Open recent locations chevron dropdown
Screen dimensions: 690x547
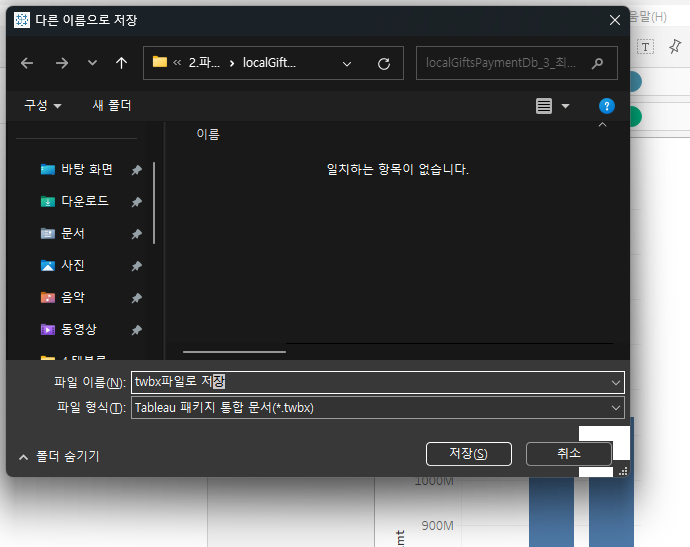[92, 63]
